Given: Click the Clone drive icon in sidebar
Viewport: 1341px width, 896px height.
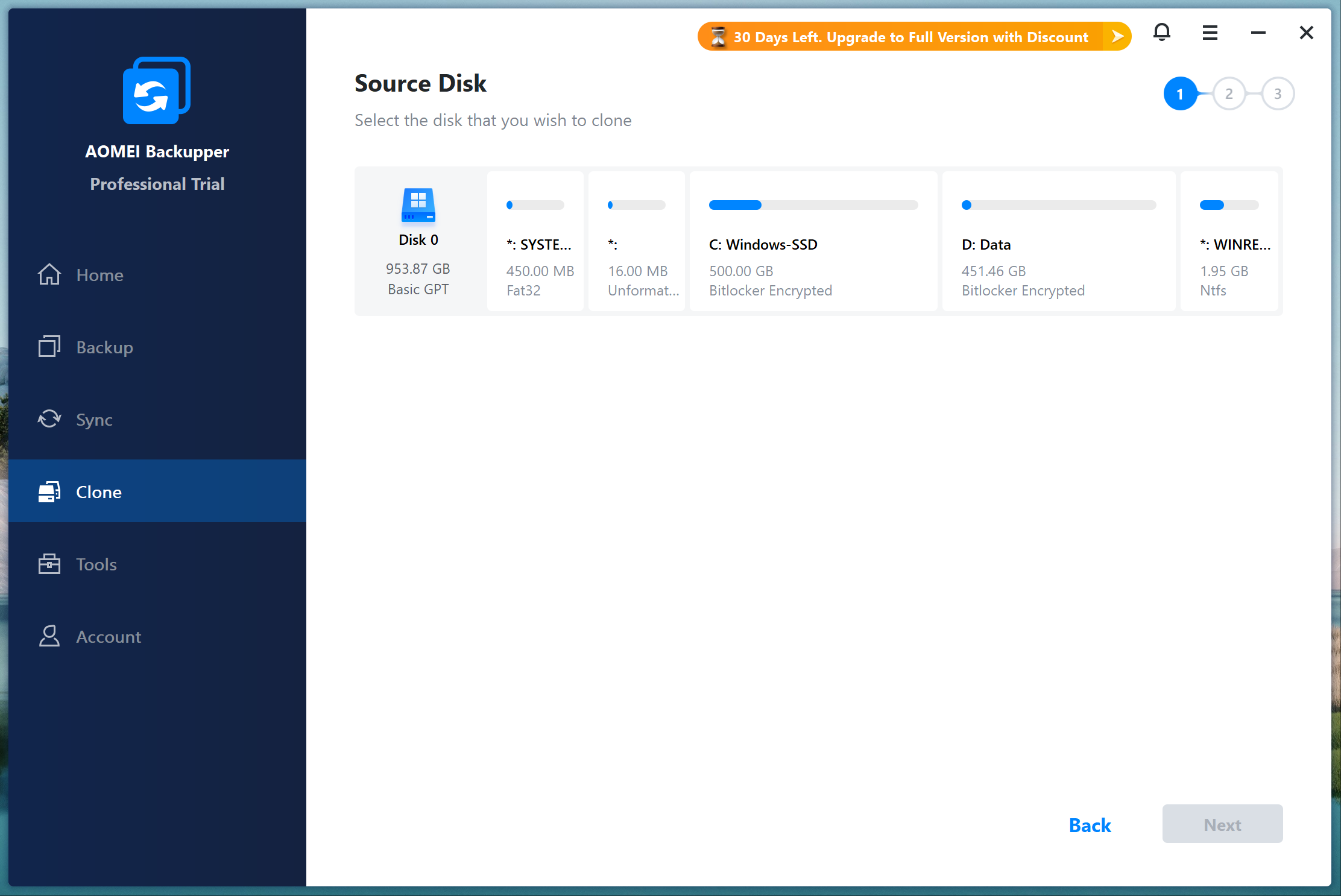Looking at the screenshot, I should click(49, 491).
